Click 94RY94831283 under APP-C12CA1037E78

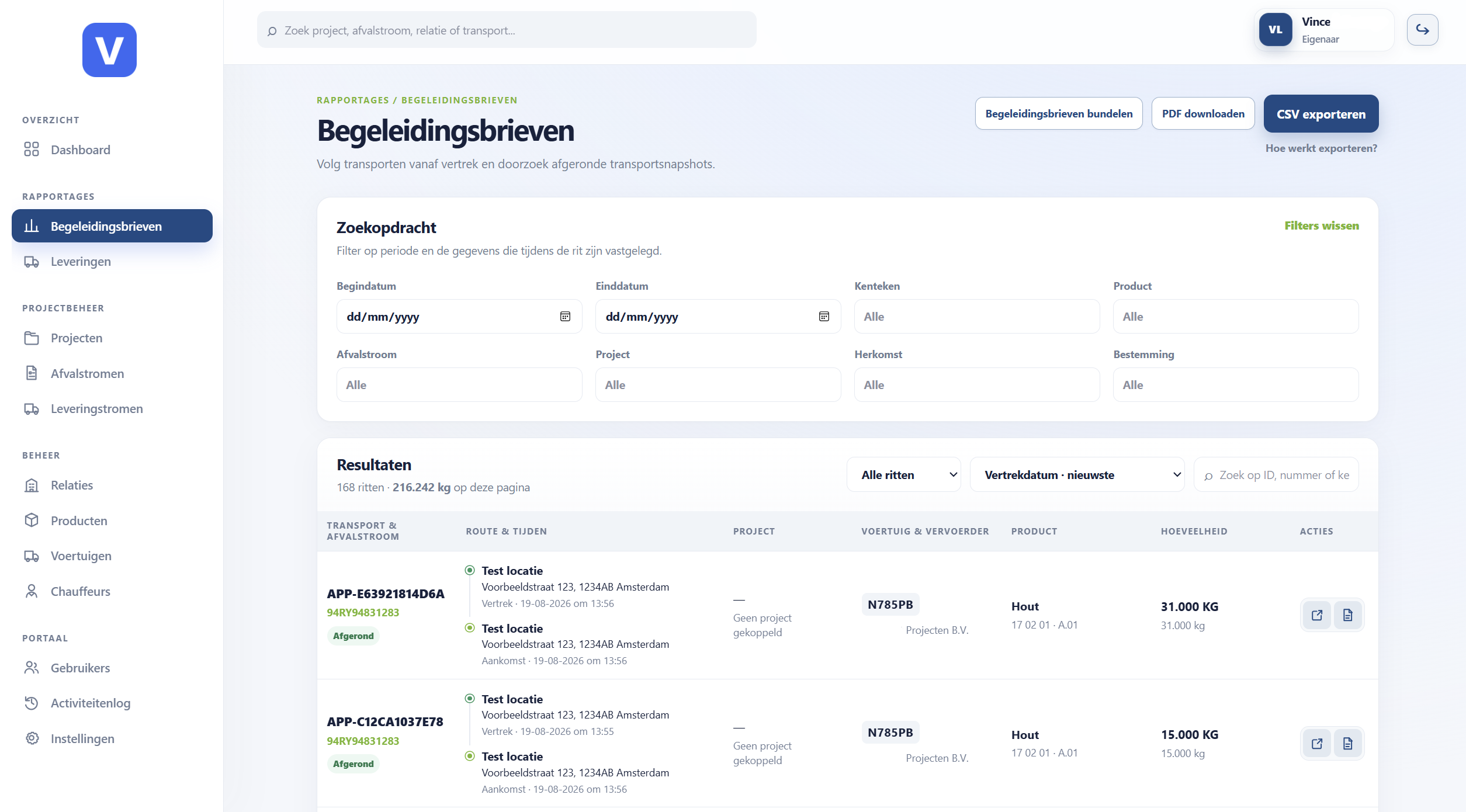point(363,741)
